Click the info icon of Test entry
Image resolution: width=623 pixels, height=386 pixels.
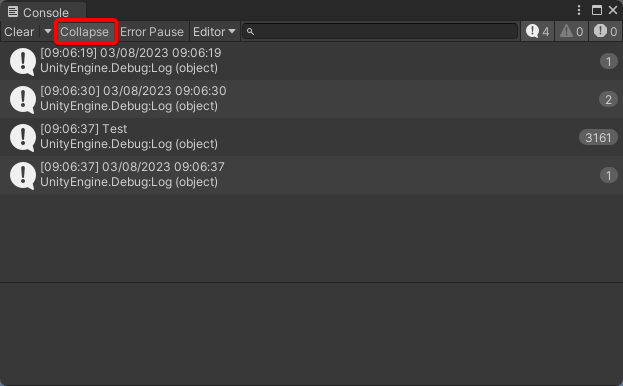[23, 137]
